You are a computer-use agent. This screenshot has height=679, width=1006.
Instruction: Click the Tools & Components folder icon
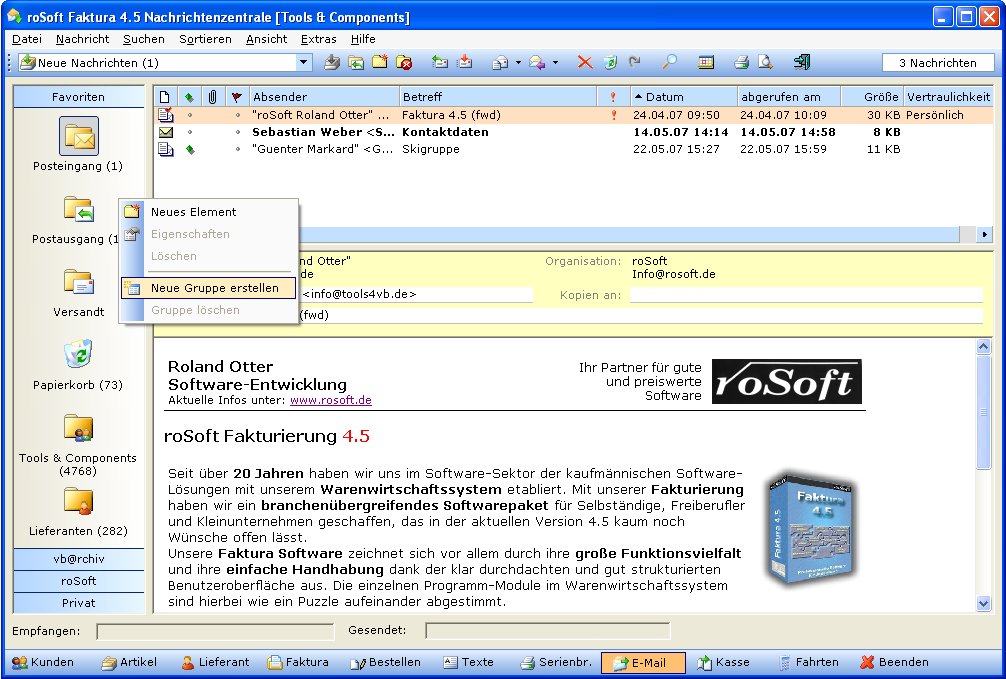(78, 428)
